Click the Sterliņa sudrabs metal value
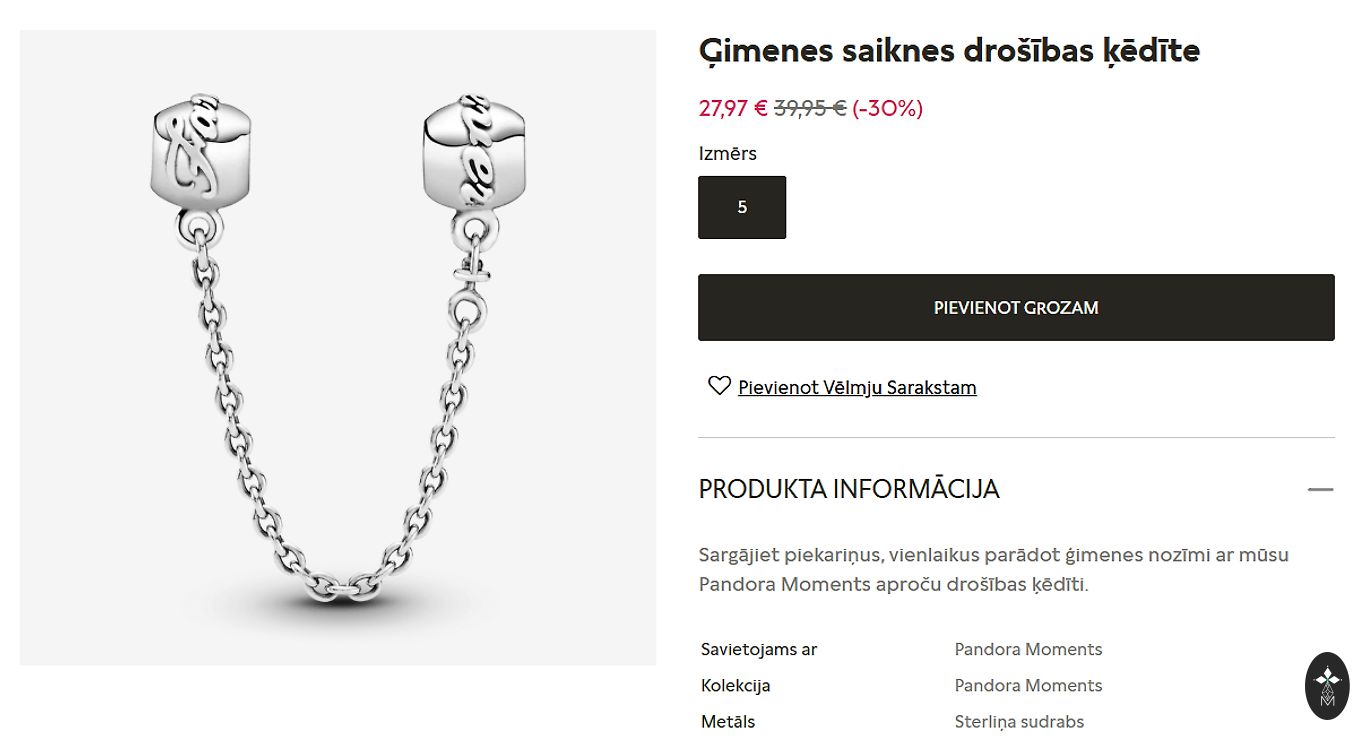This screenshot has width=1366, height=736. (1019, 721)
